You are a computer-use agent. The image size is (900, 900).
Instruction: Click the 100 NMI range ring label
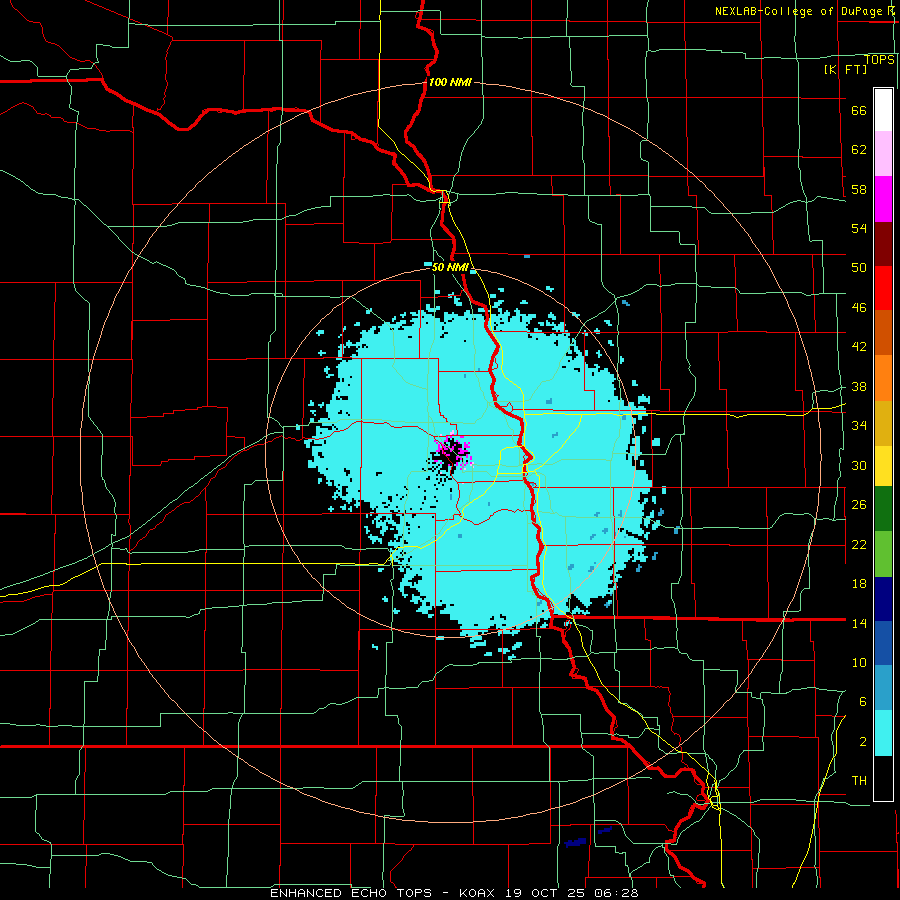[450, 82]
